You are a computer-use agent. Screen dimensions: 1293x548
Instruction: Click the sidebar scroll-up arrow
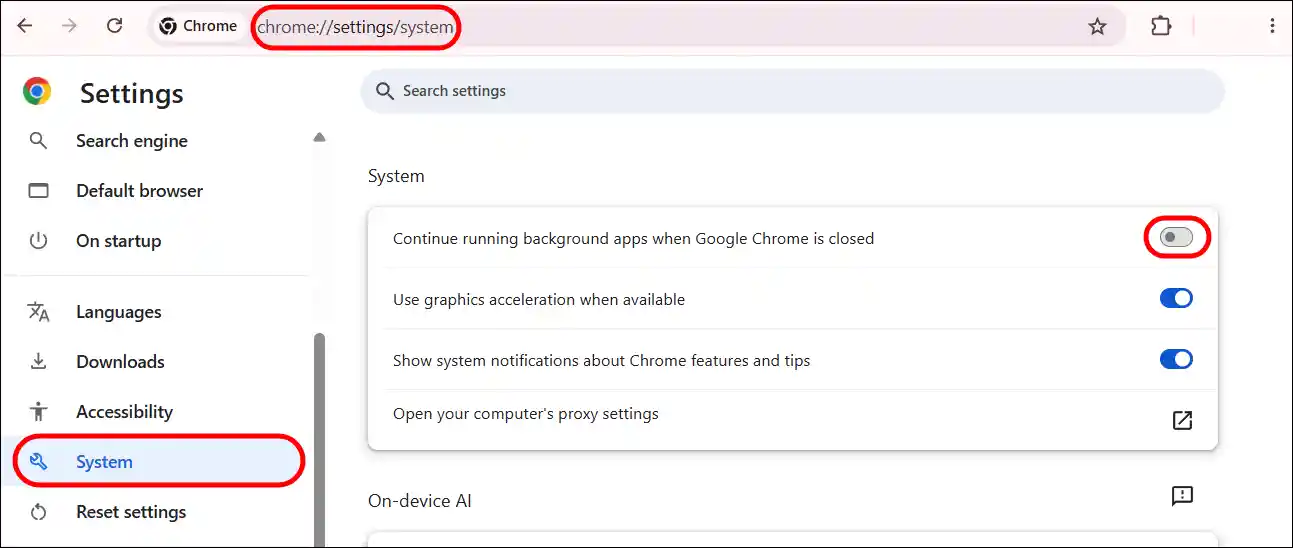click(319, 138)
